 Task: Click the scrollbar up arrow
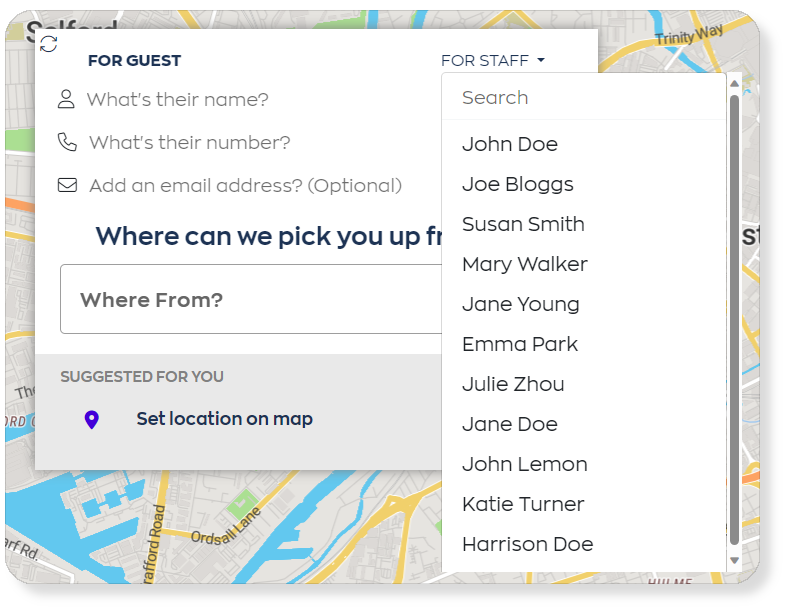734,83
